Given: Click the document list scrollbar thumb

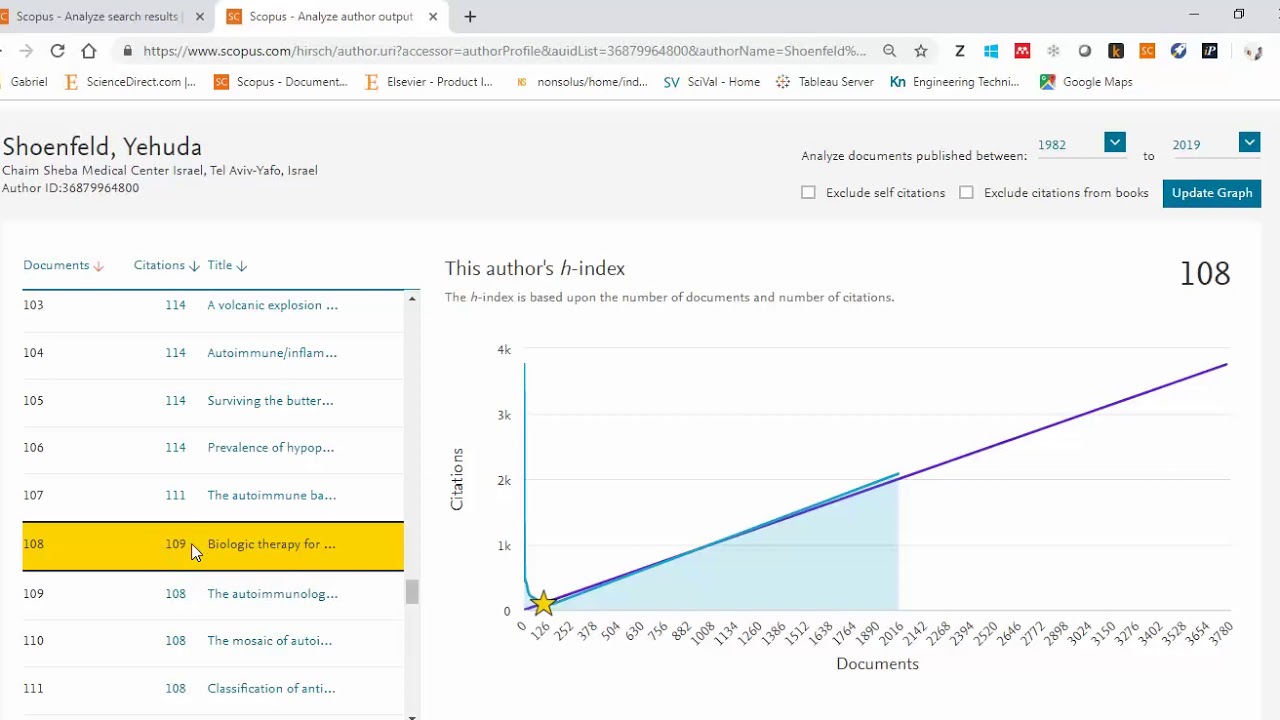Looking at the screenshot, I should (411, 592).
